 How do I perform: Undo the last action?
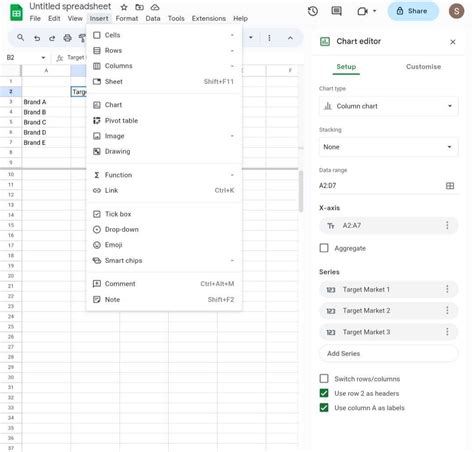tap(37, 38)
